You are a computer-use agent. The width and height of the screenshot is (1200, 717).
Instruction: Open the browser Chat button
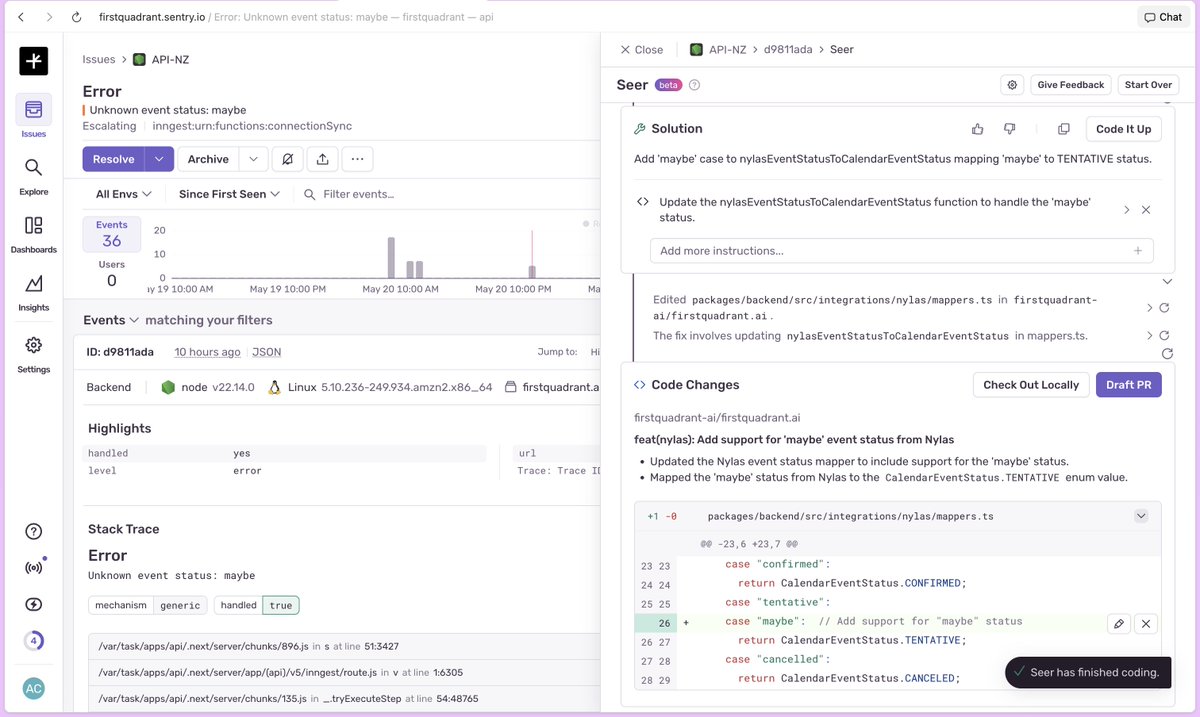point(1162,17)
